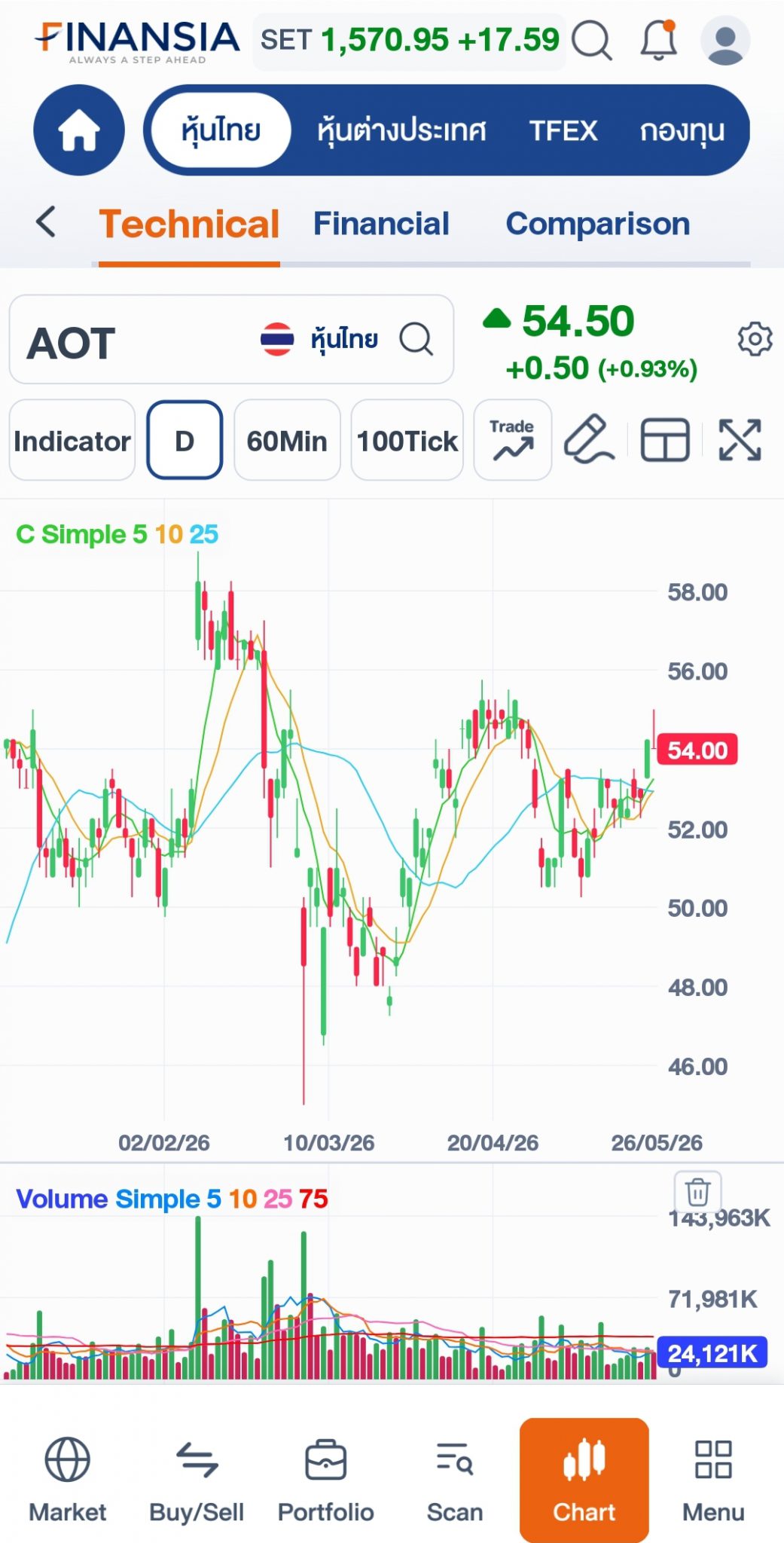784x1543 pixels.
Task: Tap the search magnifier icon in header
Action: 591,40
